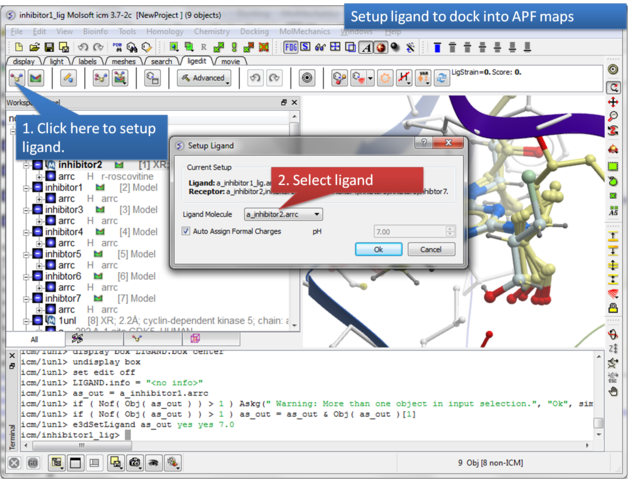This screenshot has height=479, width=630.
Task: Open the Advanced dropdown button
Action: (x=204, y=78)
